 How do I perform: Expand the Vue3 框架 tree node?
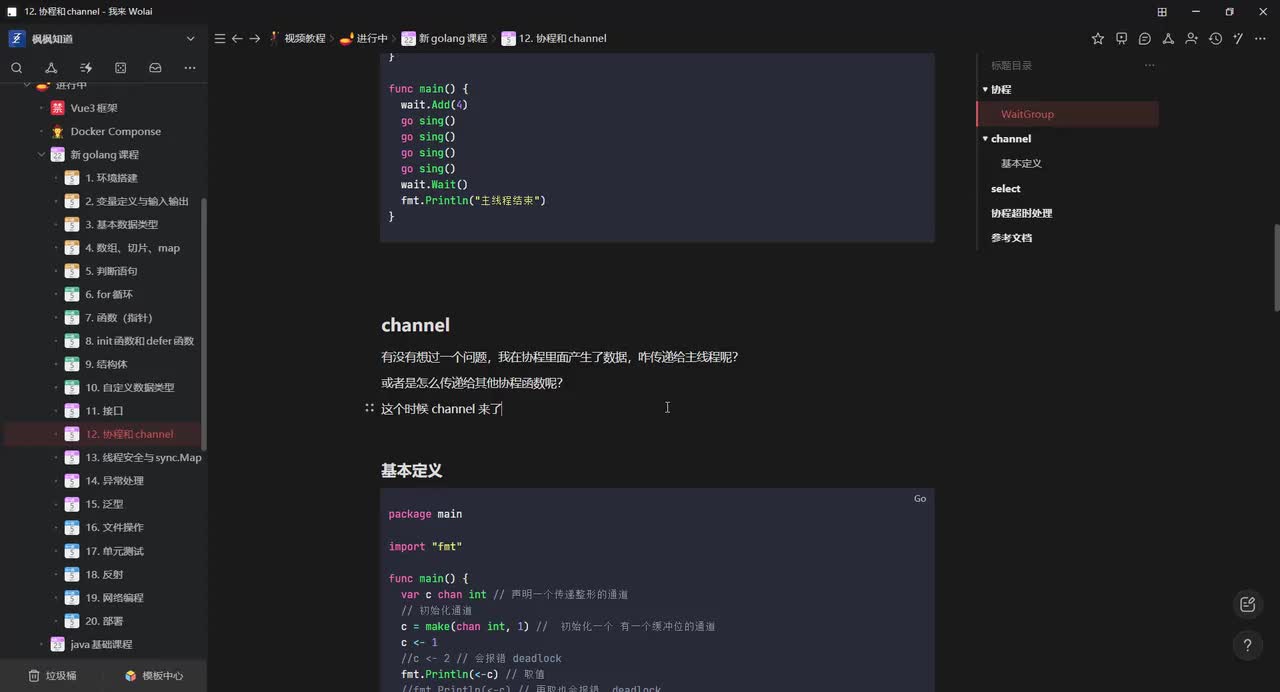tap(42, 108)
